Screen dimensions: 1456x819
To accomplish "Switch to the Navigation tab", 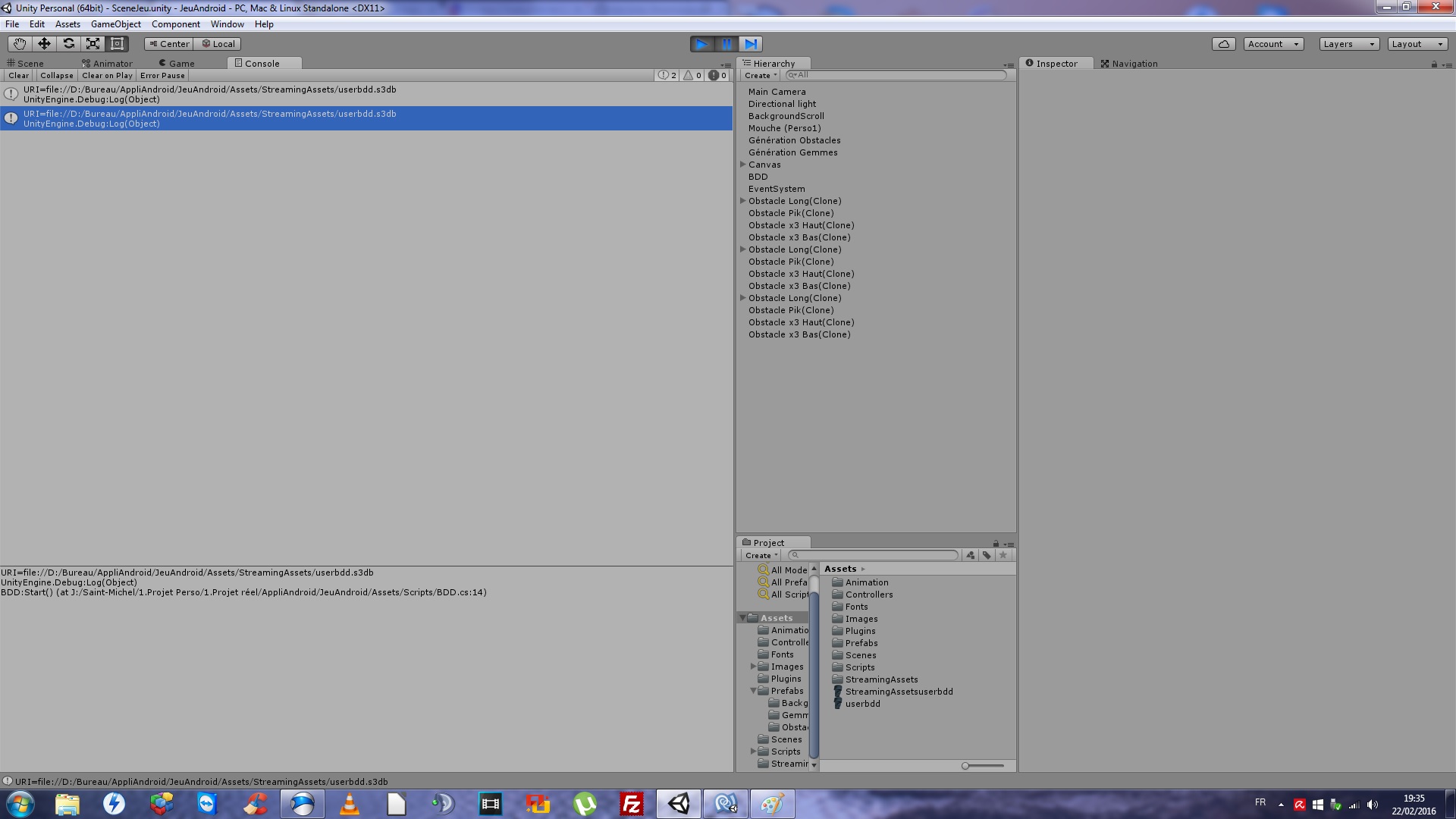I will pos(1129,64).
